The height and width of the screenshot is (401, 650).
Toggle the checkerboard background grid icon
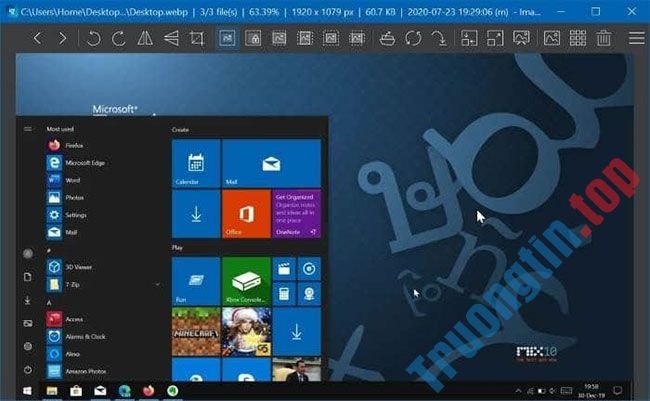tap(577, 39)
